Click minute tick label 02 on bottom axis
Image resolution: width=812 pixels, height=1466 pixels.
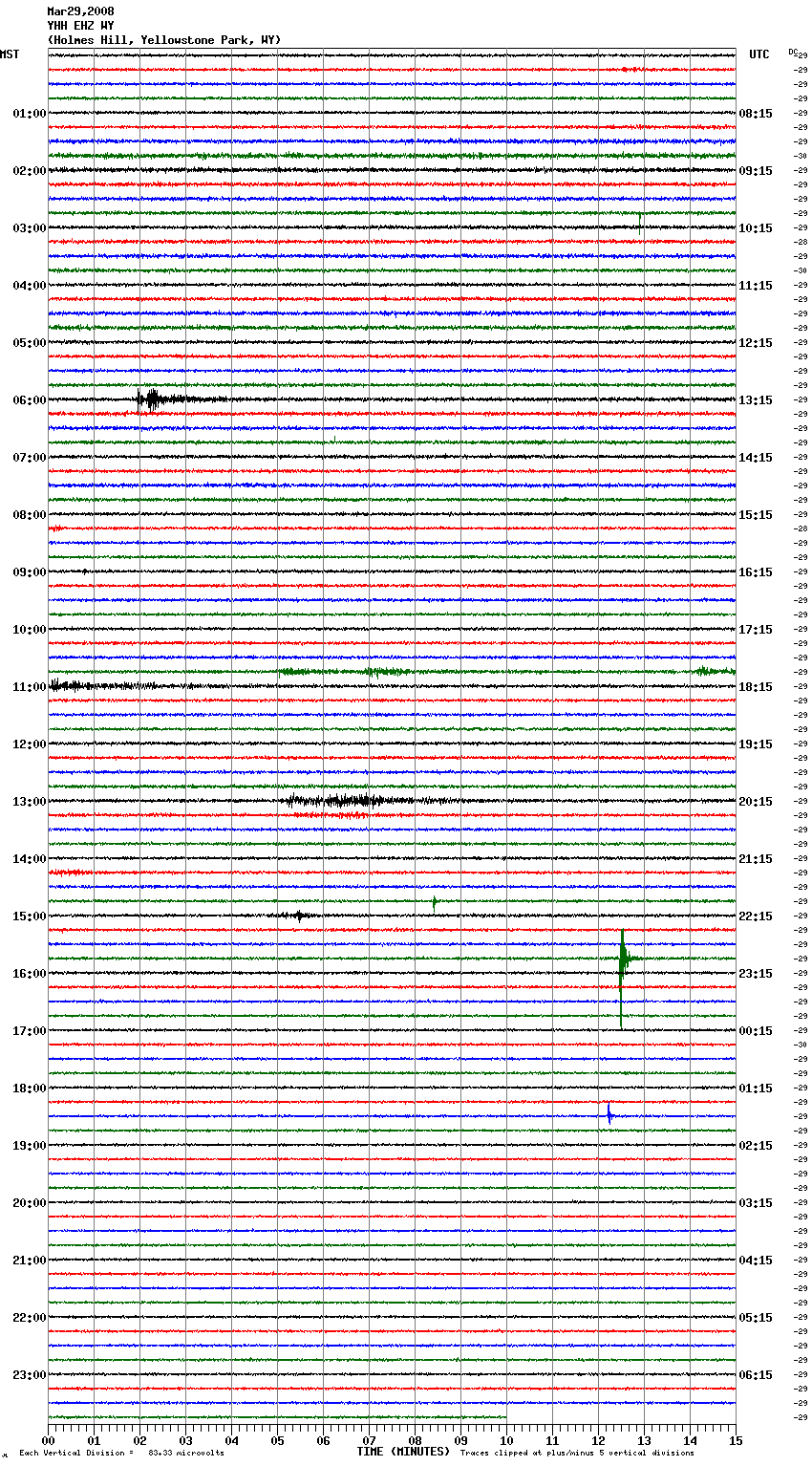tap(140, 1440)
